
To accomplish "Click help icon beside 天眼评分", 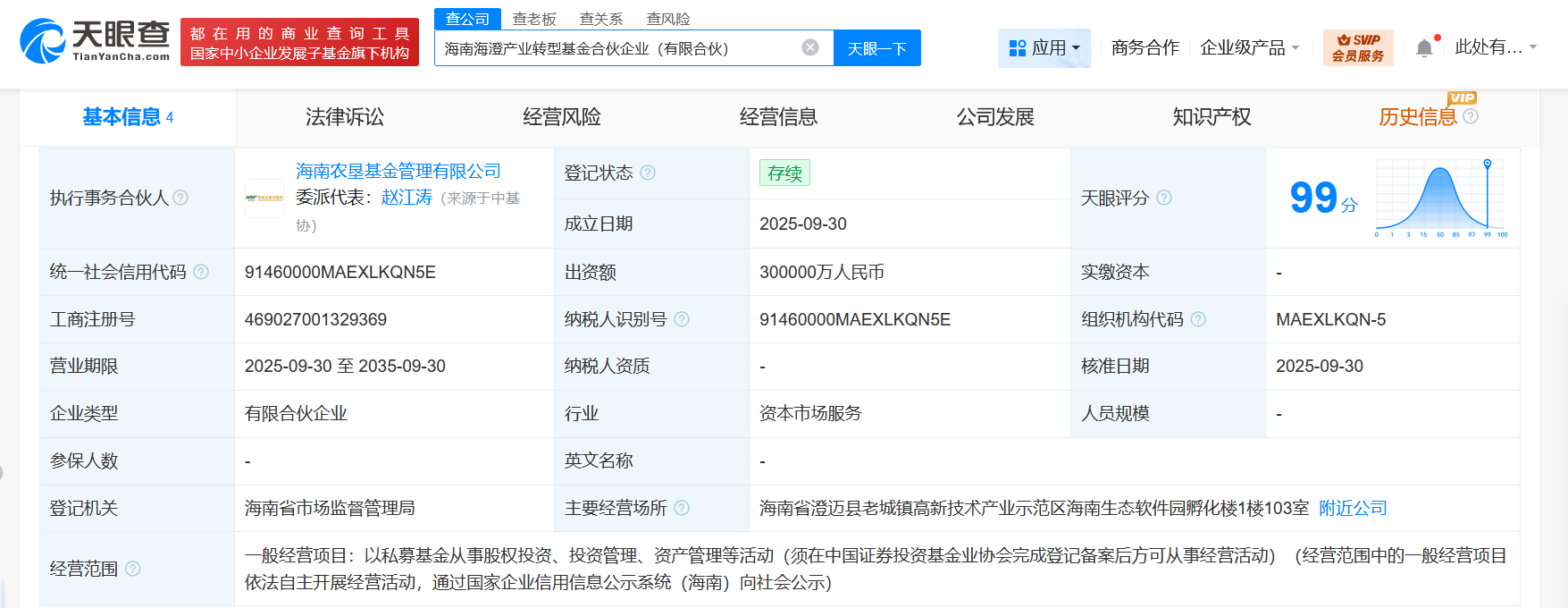I will [1164, 198].
